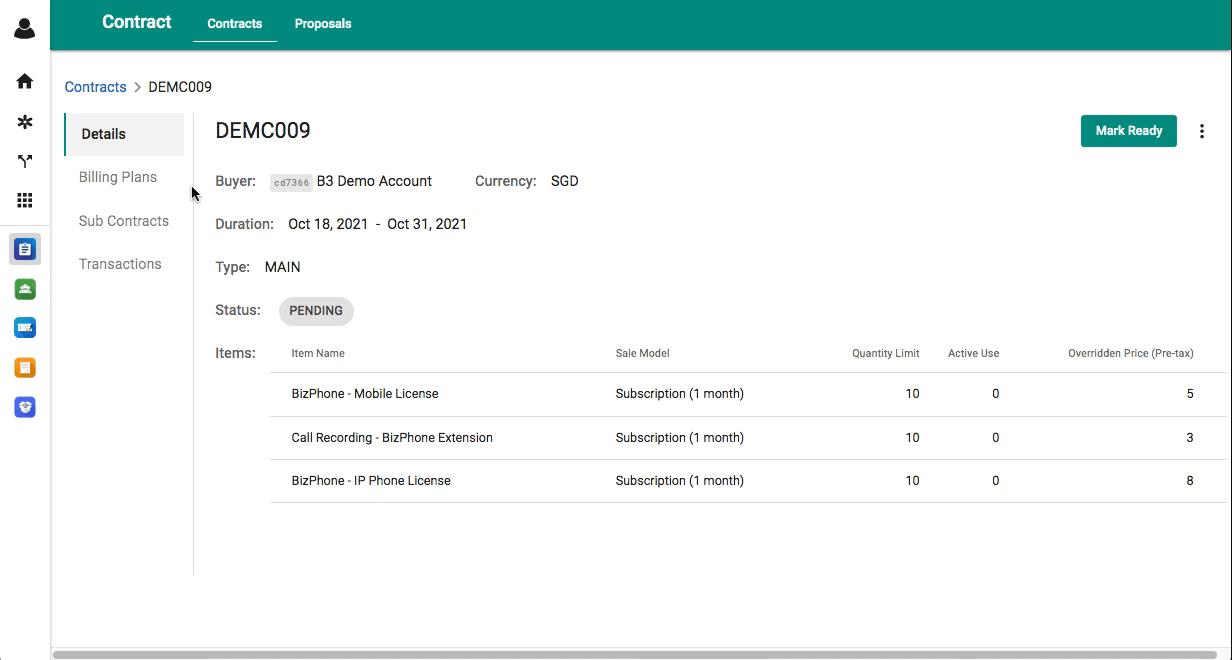Open the user profile avatar icon
The height and width of the screenshot is (660, 1232).
point(25,28)
